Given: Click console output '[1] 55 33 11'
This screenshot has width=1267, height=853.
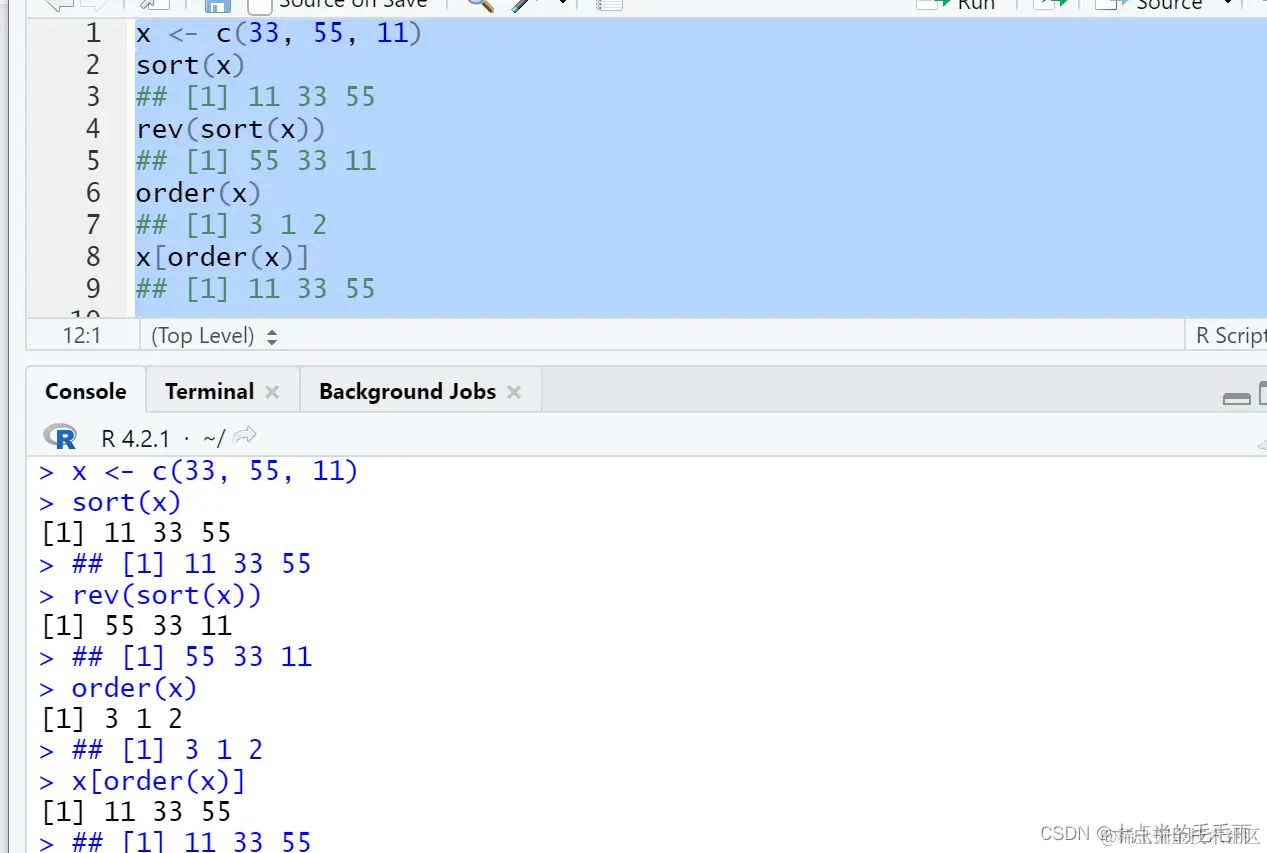Looking at the screenshot, I should pyautogui.click(x=136, y=626).
